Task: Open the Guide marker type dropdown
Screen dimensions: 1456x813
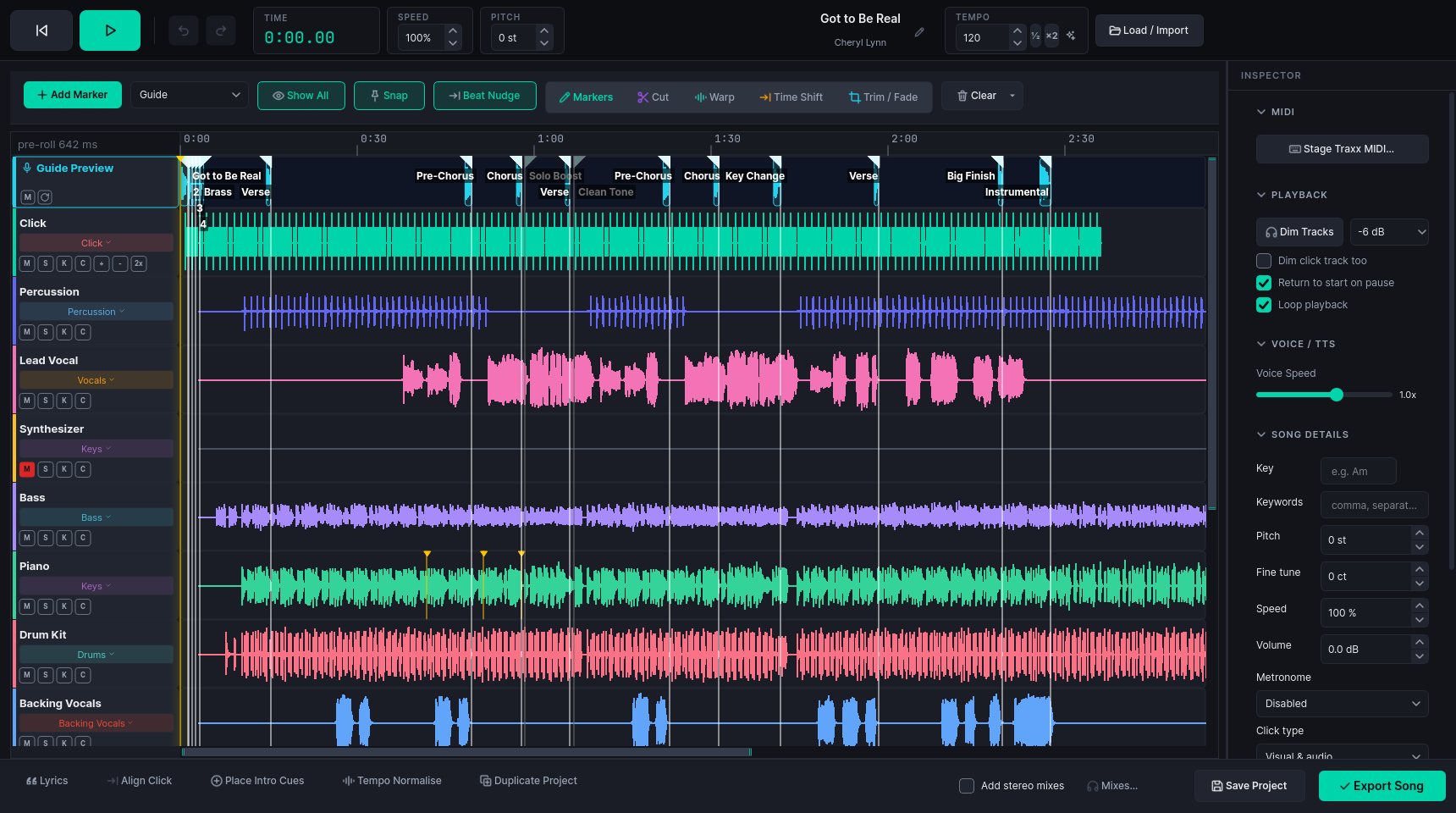Action: point(189,95)
